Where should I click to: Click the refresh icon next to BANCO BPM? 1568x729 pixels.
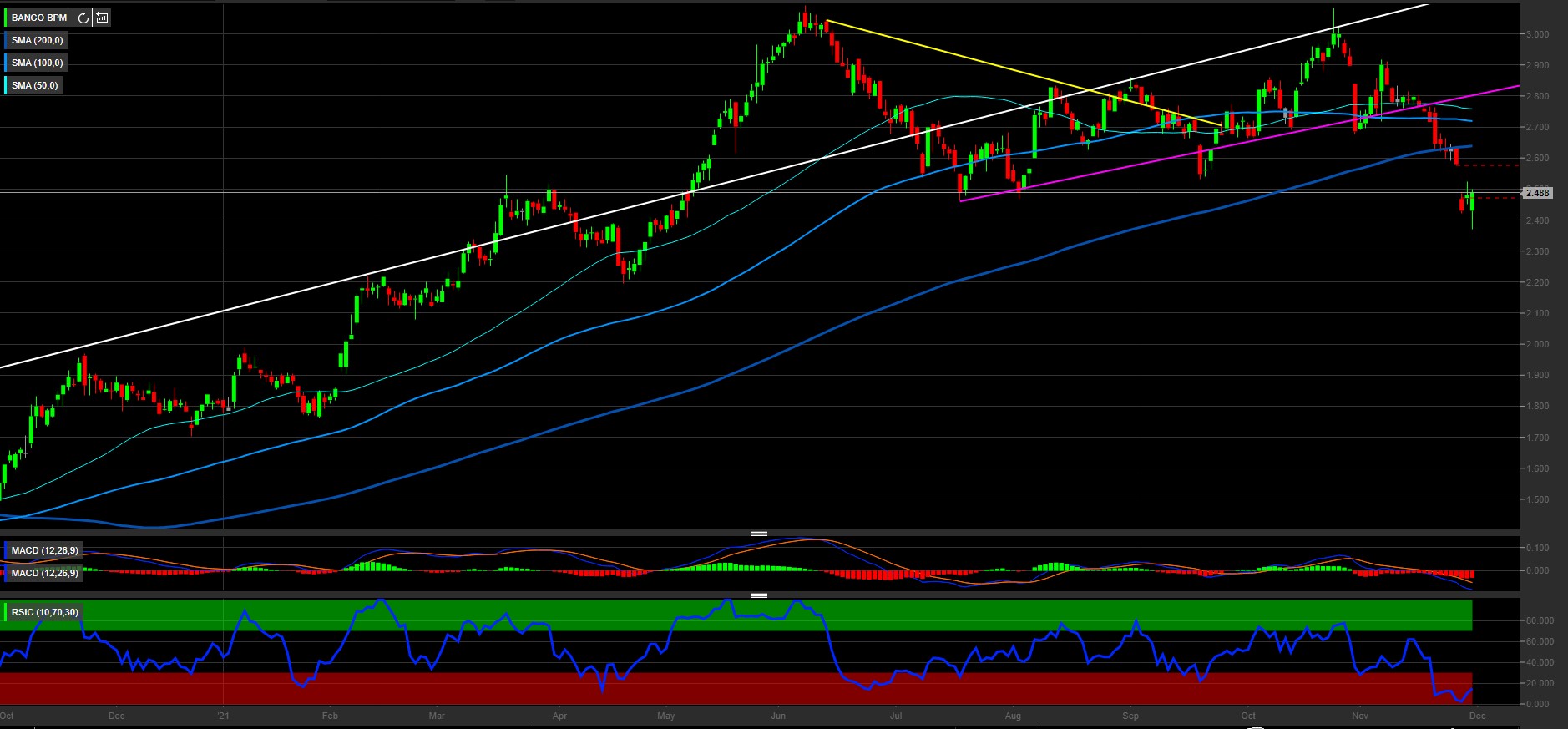click(x=83, y=18)
